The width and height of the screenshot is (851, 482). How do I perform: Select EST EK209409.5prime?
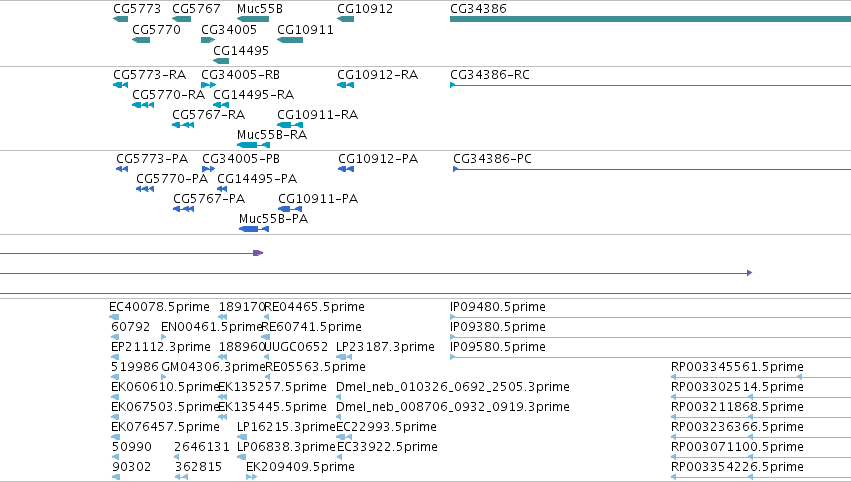[300, 467]
